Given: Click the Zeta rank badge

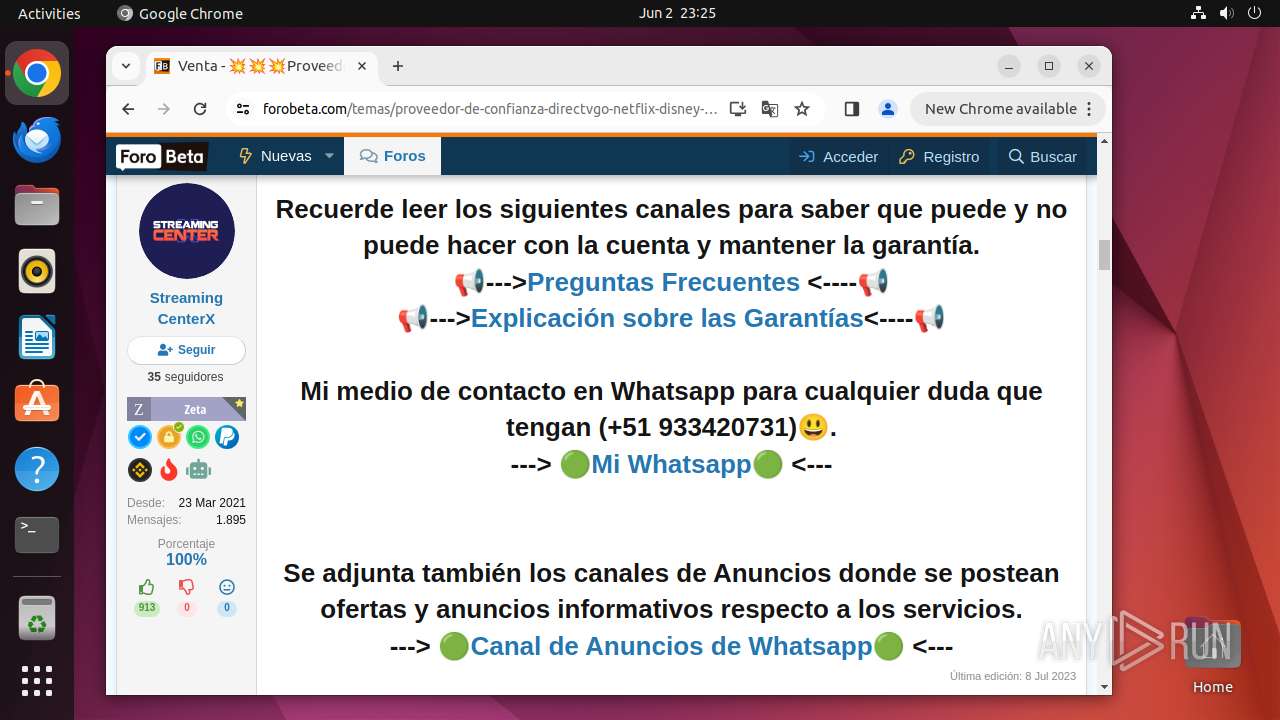Looking at the screenshot, I should click(x=186, y=409).
